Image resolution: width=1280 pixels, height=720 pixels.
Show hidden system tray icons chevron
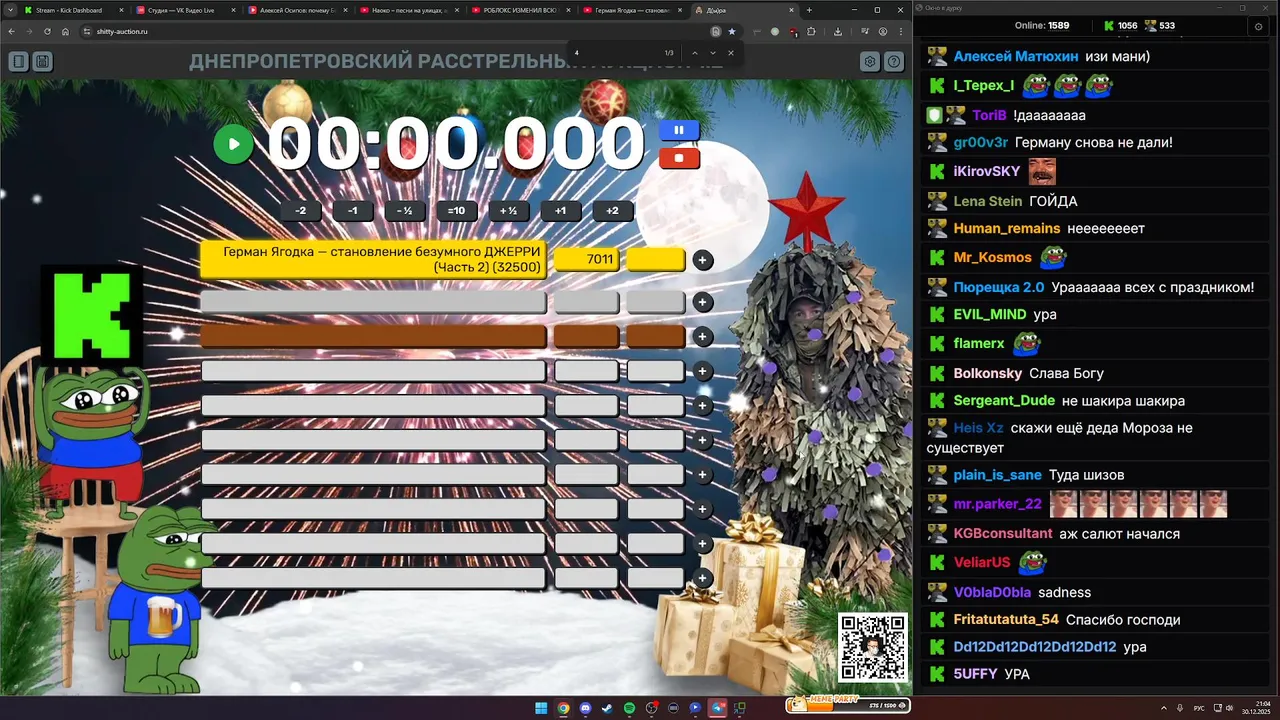coord(1164,708)
